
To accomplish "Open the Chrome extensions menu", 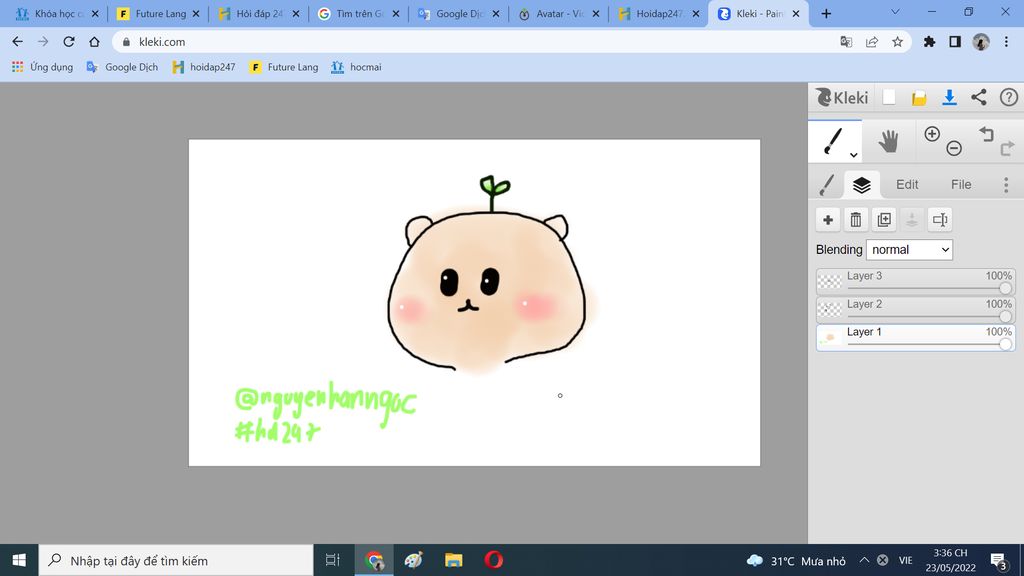I will point(929,42).
